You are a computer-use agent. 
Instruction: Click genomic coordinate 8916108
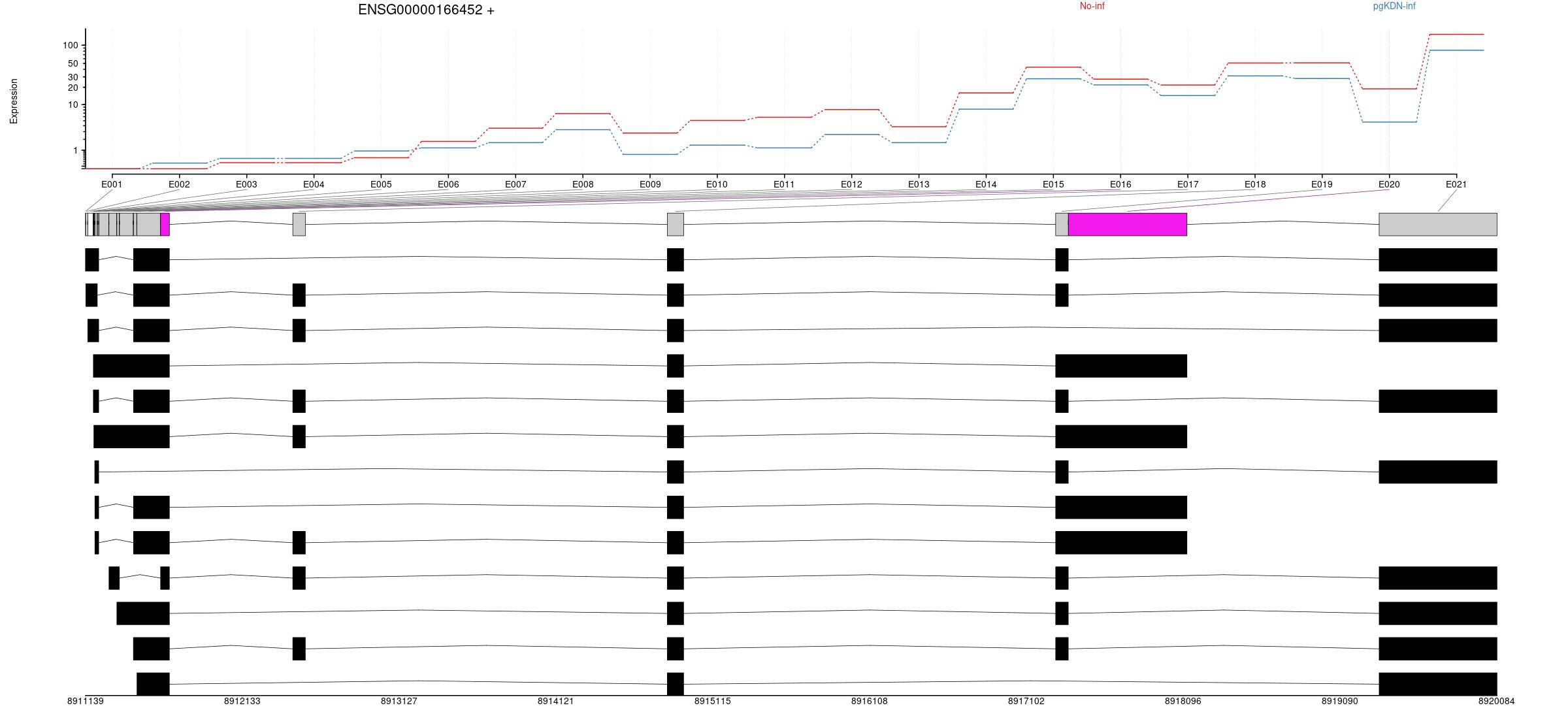point(870,701)
